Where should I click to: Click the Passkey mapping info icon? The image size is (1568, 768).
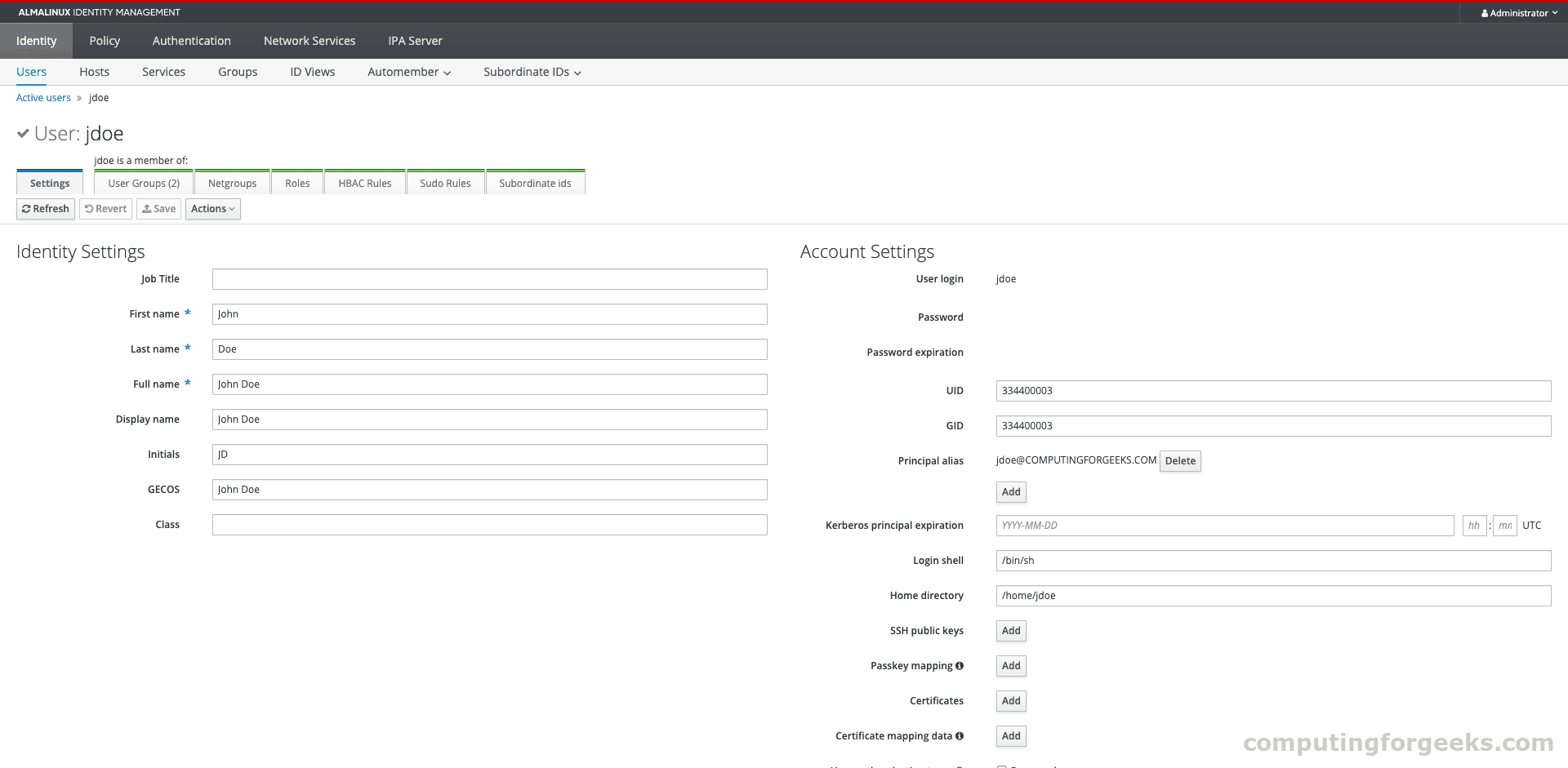coord(960,665)
